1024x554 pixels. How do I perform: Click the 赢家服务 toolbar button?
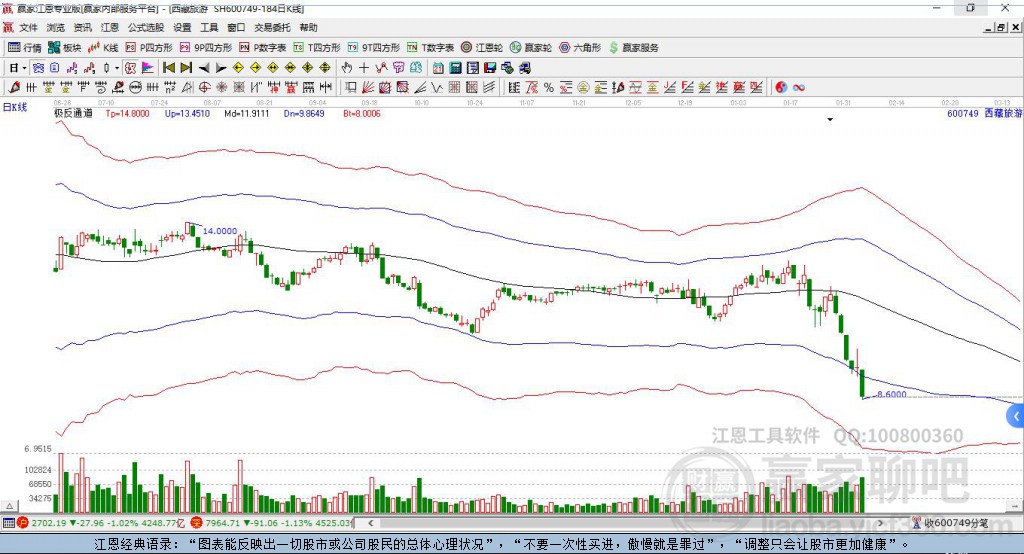pos(633,48)
